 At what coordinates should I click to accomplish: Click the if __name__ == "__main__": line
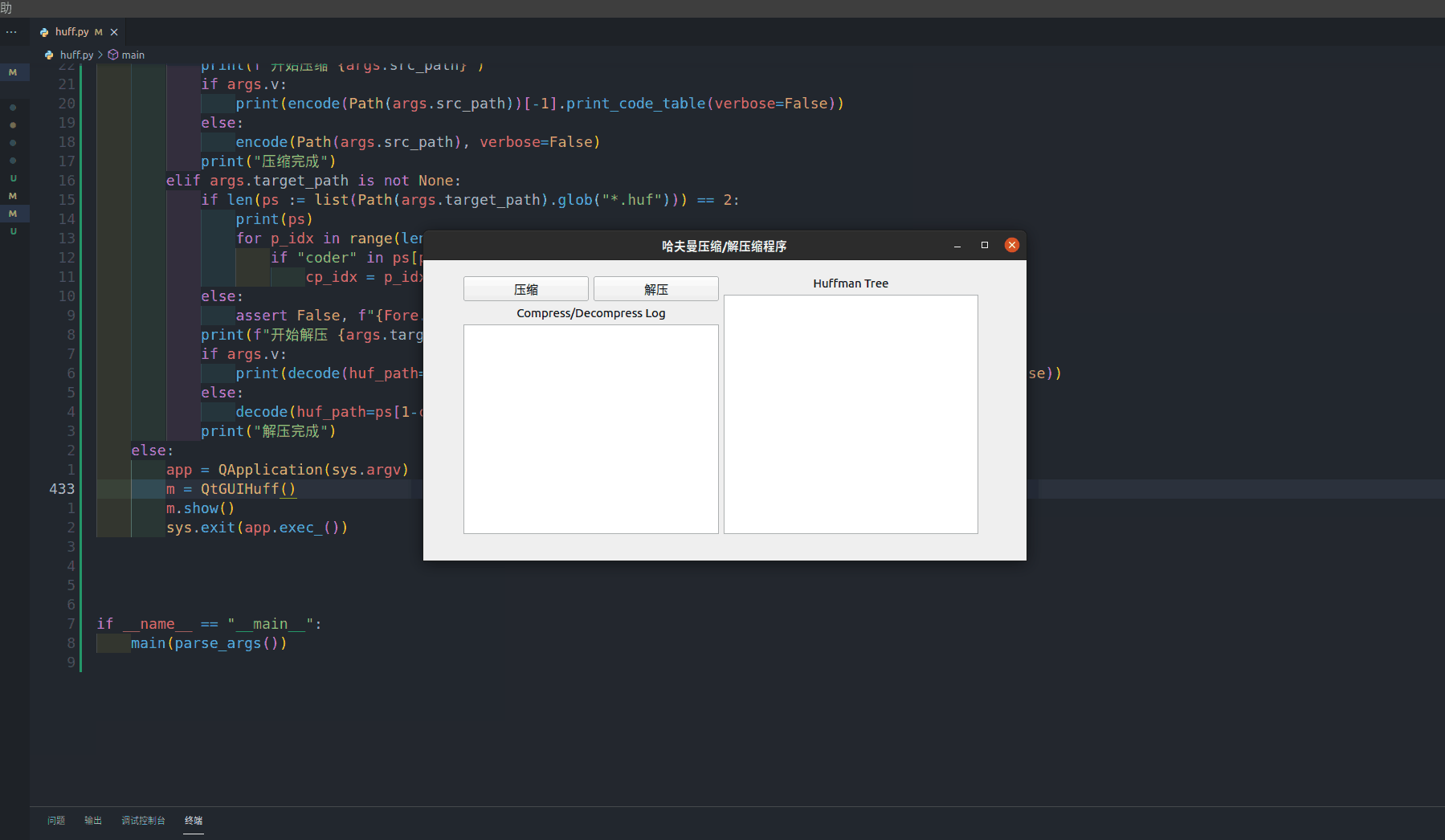tap(210, 624)
